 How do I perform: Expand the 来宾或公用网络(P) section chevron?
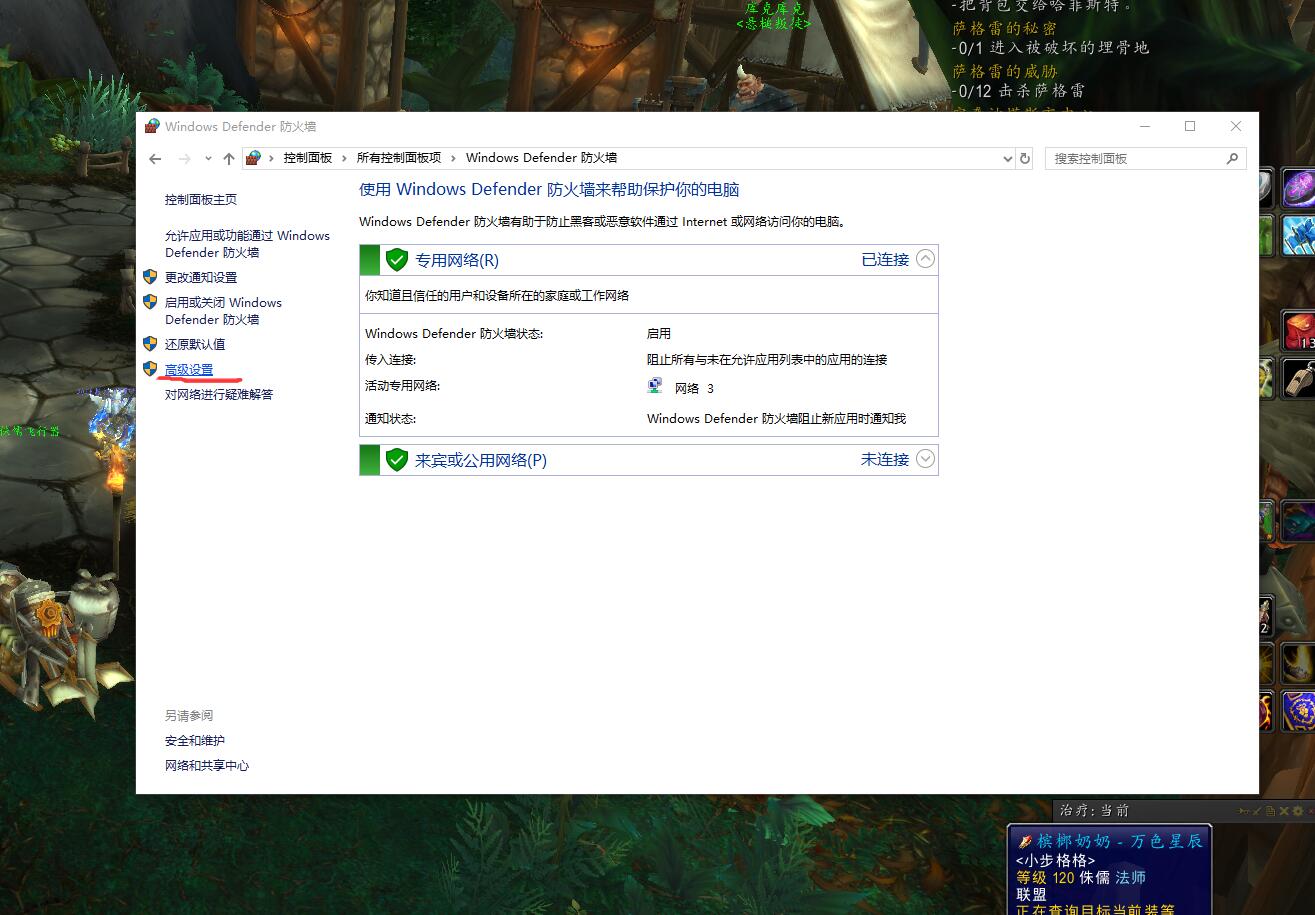coord(926,459)
